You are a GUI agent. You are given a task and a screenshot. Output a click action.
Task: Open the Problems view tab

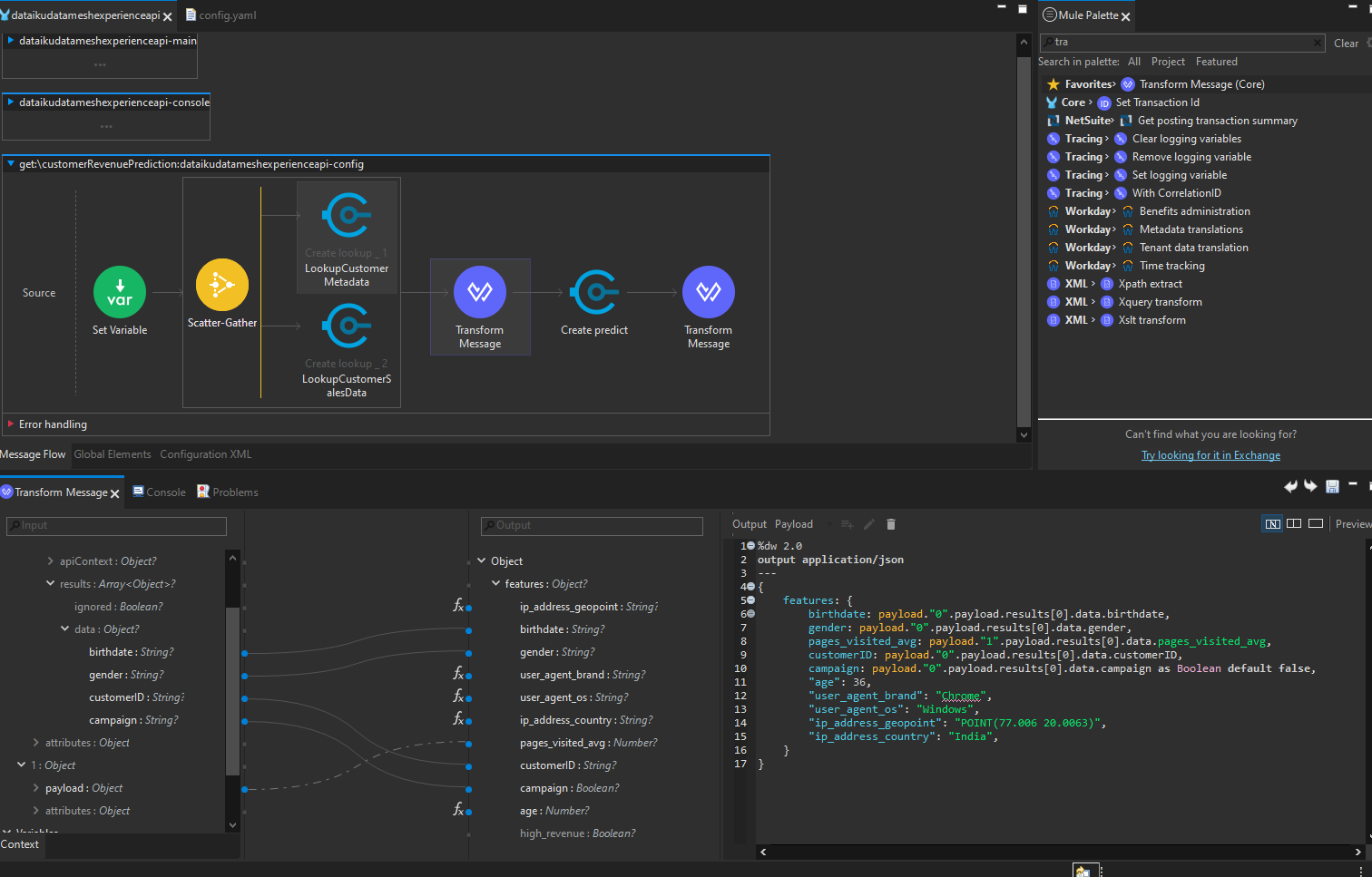pos(228,492)
